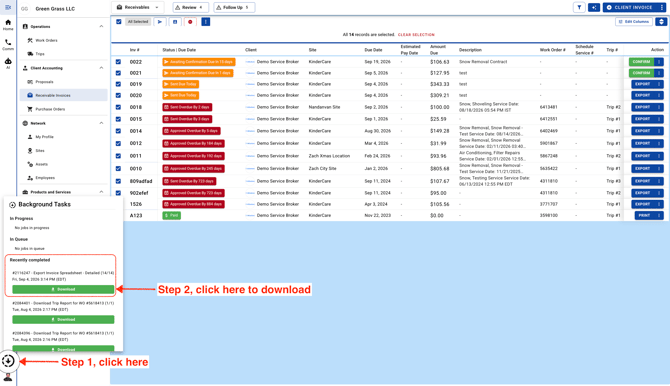Go to Home in the left rail
The image size is (670, 386).
8,25
